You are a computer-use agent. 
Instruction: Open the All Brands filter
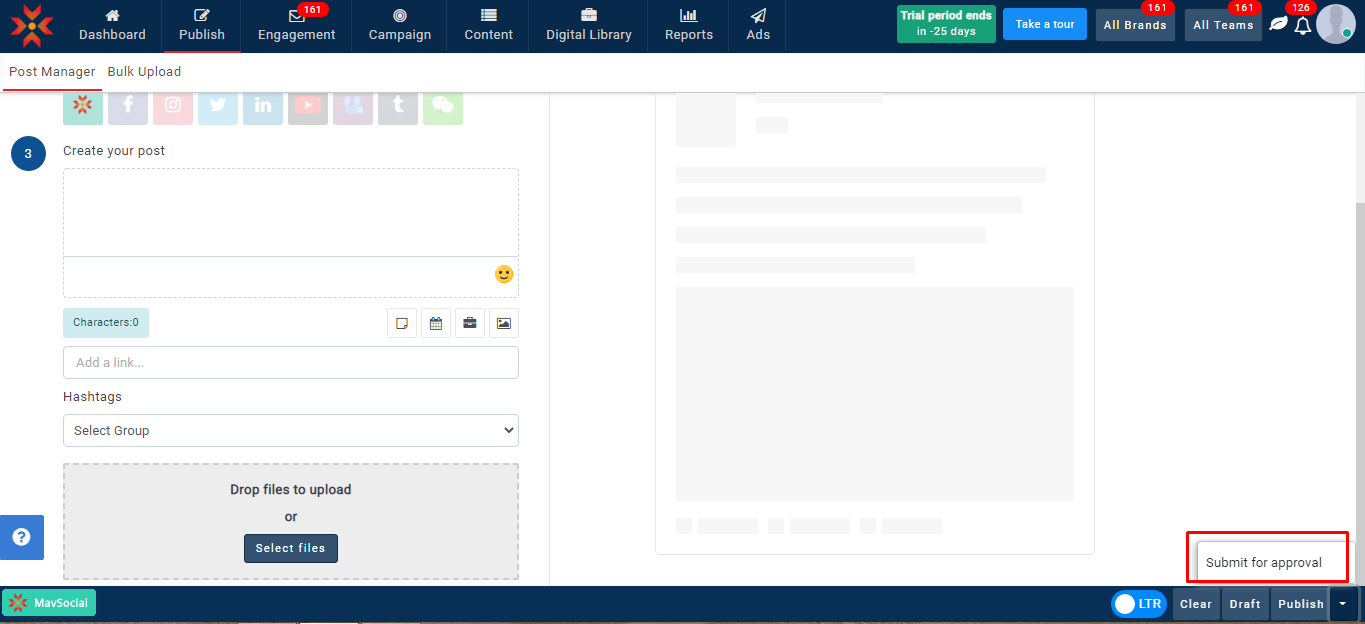coord(1135,25)
